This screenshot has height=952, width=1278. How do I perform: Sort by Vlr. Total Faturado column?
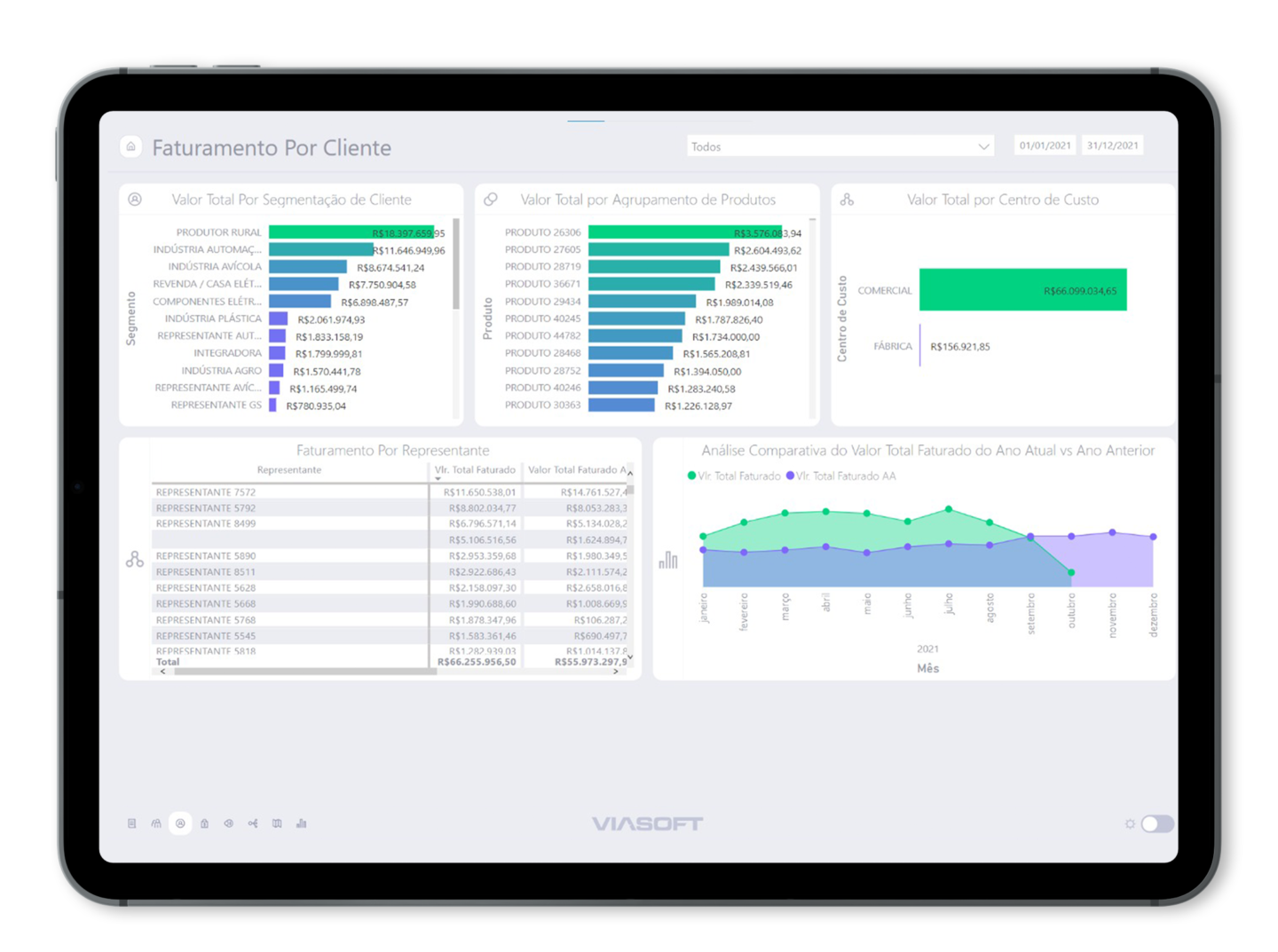click(x=475, y=470)
